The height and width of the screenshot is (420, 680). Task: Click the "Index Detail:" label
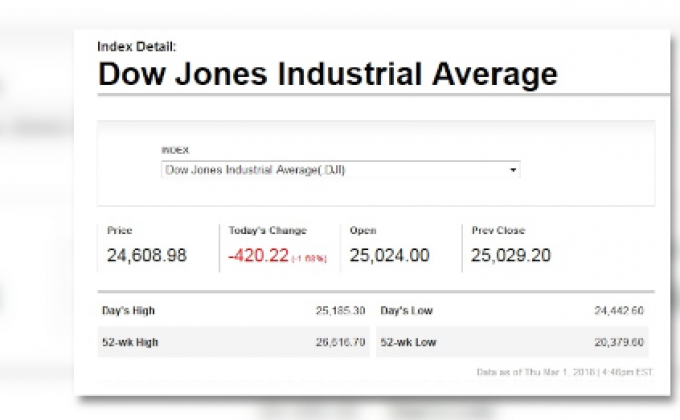pos(136,46)
